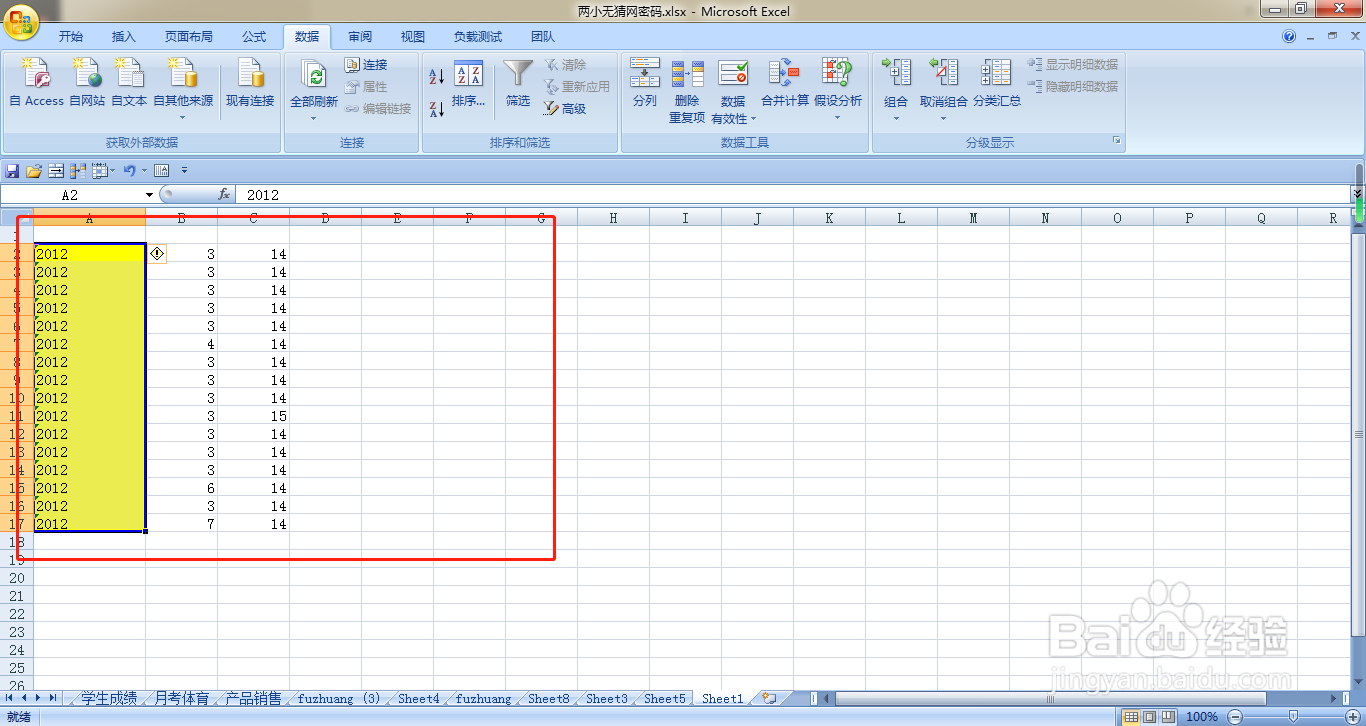Open 现有连接 existing connections

click(250, 82)
